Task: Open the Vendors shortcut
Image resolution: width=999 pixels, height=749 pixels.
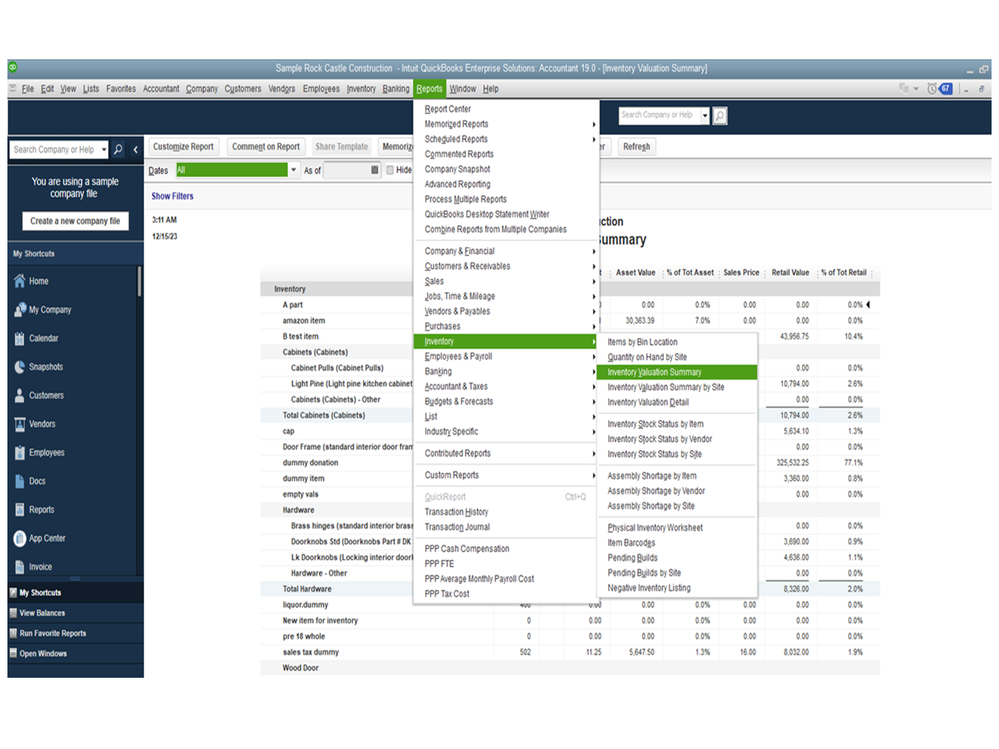Action: [x=35, y=424]
